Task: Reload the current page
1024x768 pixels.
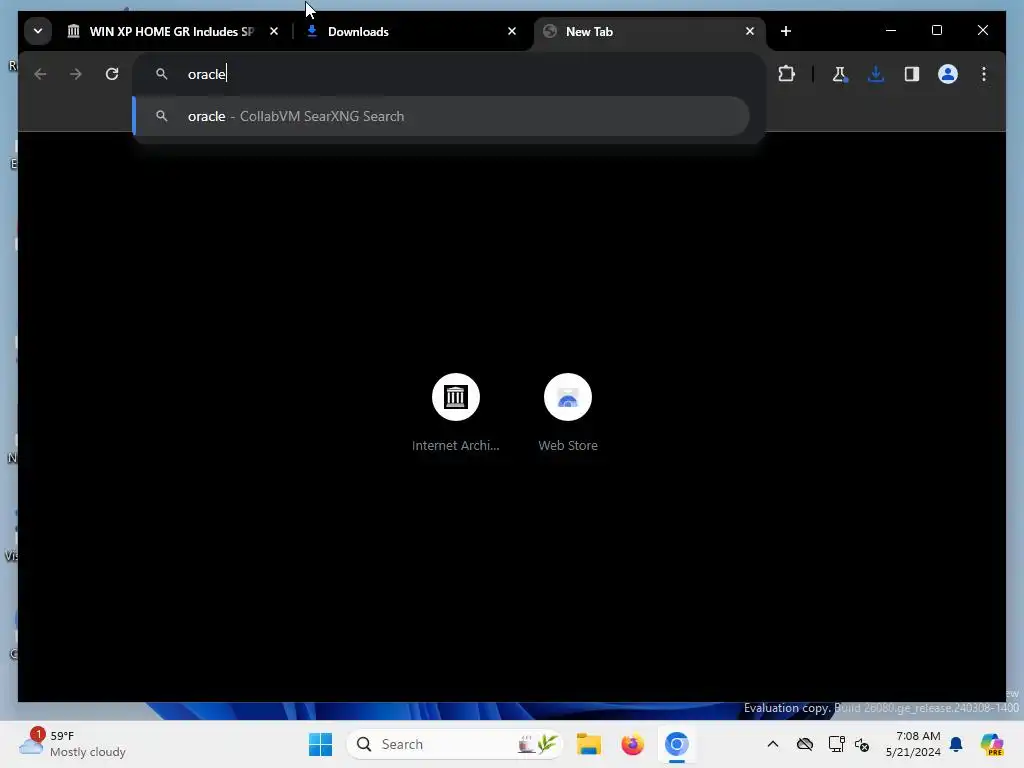Action: click(112, 74)
